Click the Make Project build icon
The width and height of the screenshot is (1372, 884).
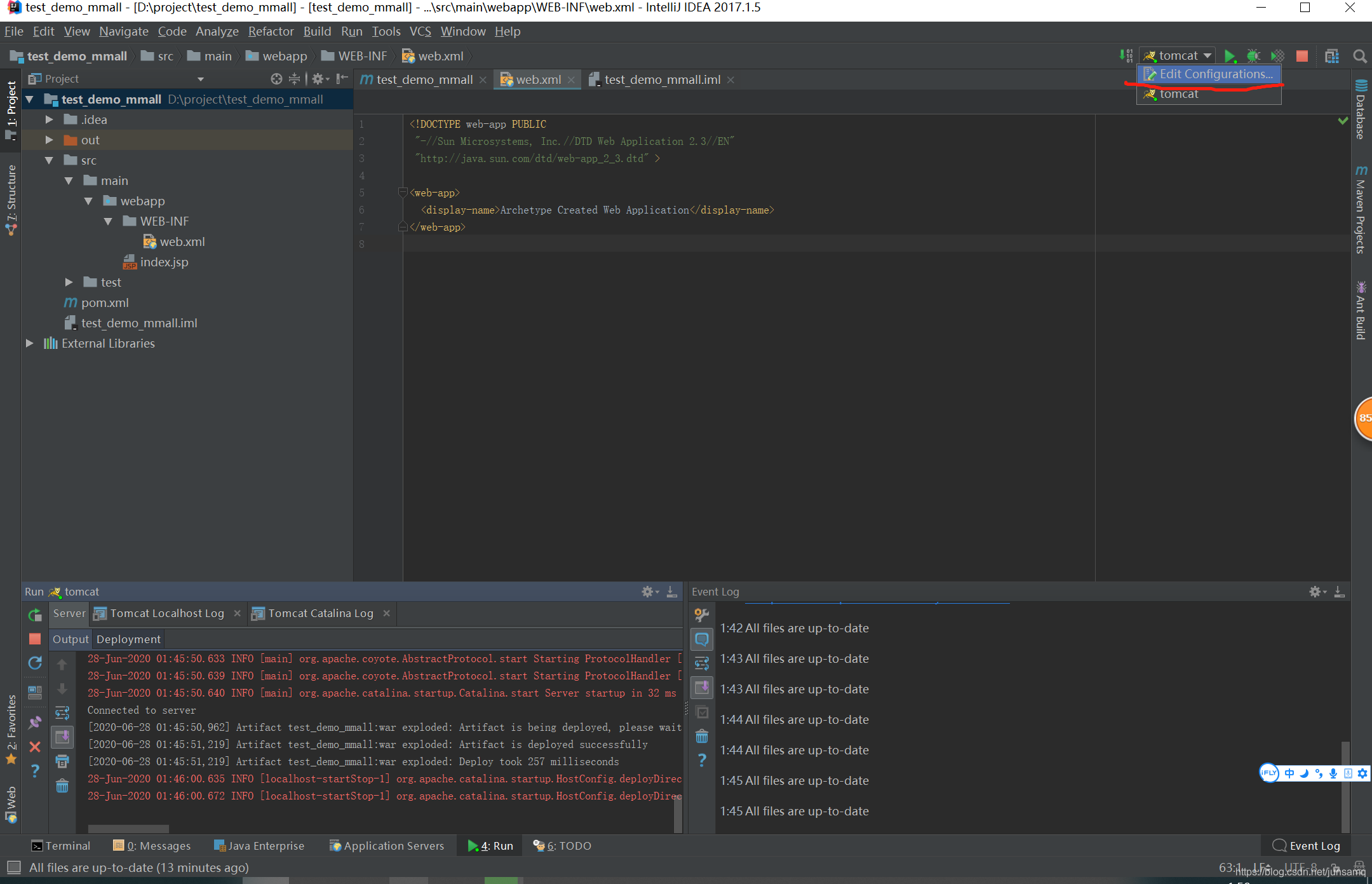1126,56
